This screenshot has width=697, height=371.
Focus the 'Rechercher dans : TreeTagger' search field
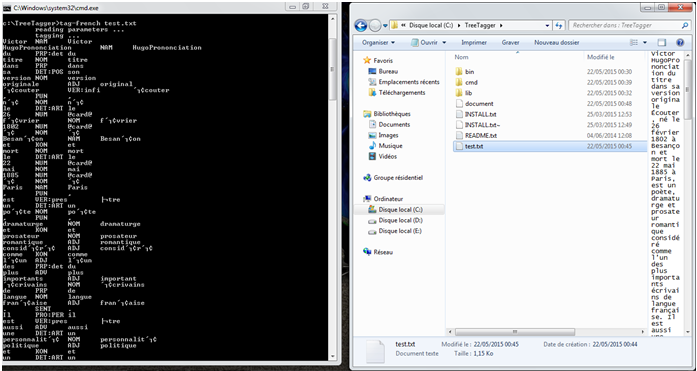point(629,25)
